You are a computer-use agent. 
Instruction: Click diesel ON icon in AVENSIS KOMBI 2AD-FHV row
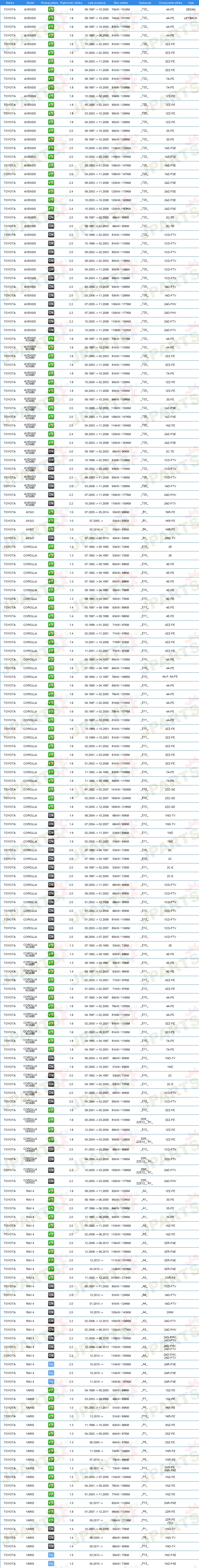pos(51,495)
